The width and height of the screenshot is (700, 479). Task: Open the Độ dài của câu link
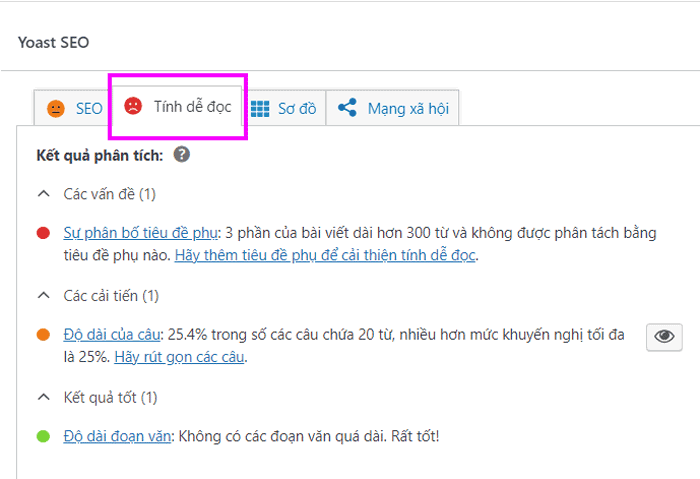pyautogui.click(x=112, y=335)
